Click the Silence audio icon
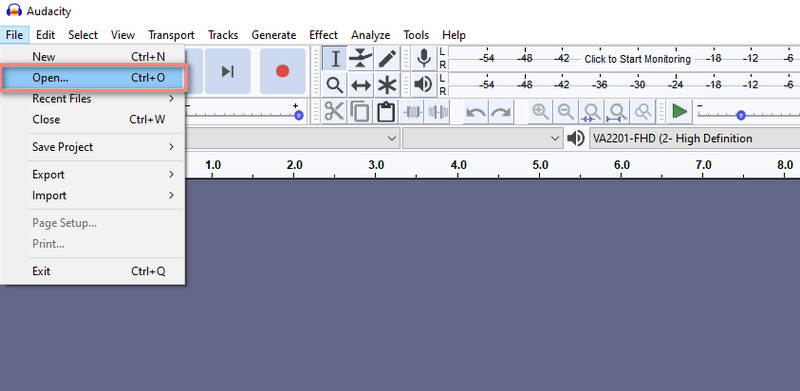 point(438,111)
